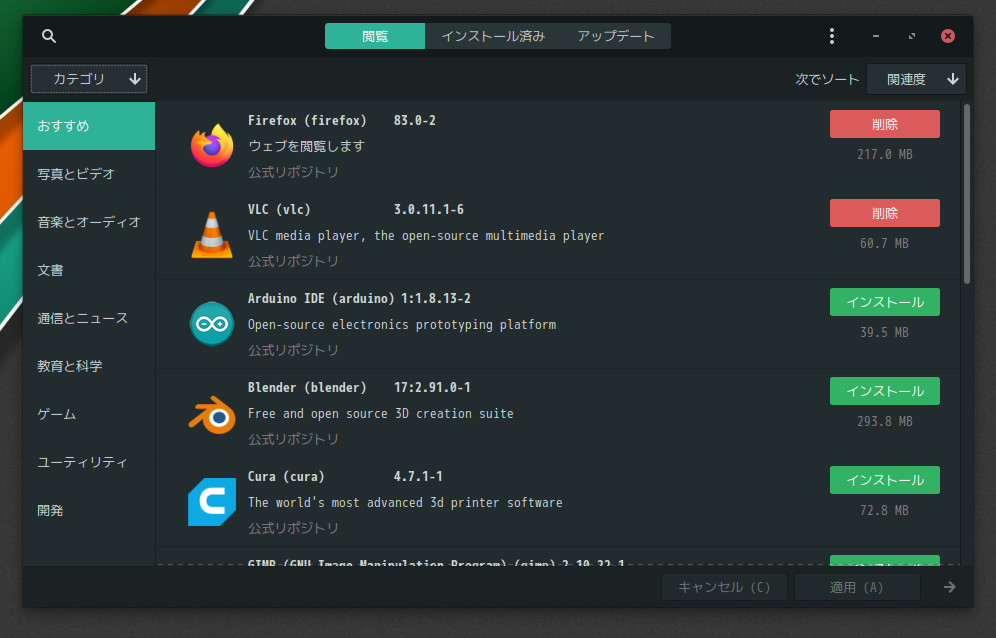Image resolution: width=996 pixels, height=638 pixels.
Task: Open the search magnifier icon
Action: (x=49, y=36)
